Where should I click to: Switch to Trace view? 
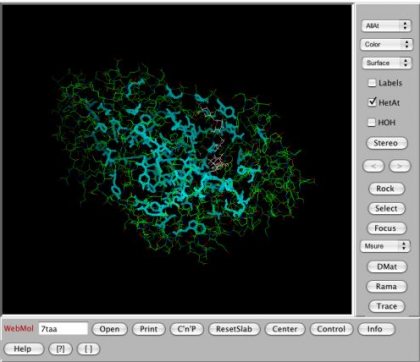pos(387,306)
